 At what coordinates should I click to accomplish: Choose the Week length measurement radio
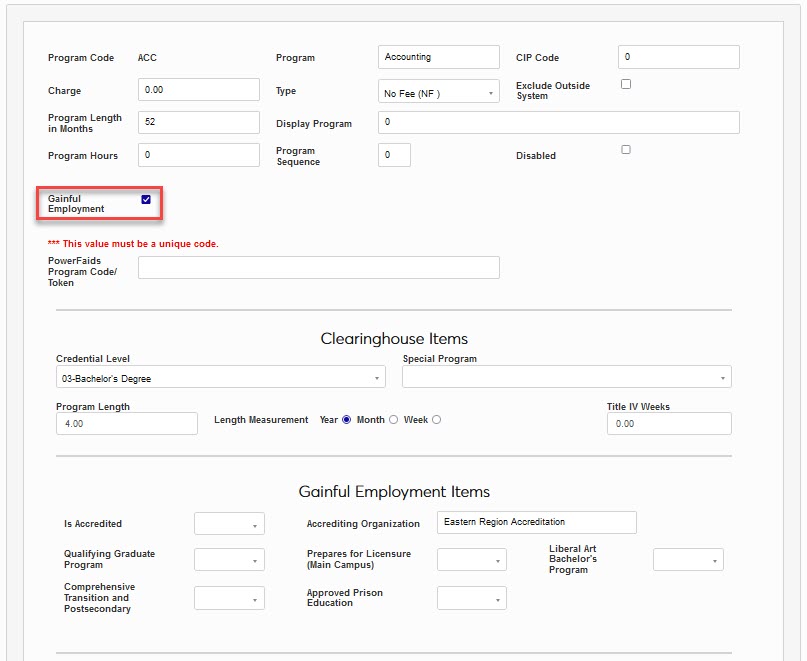(x=436, y=420)
